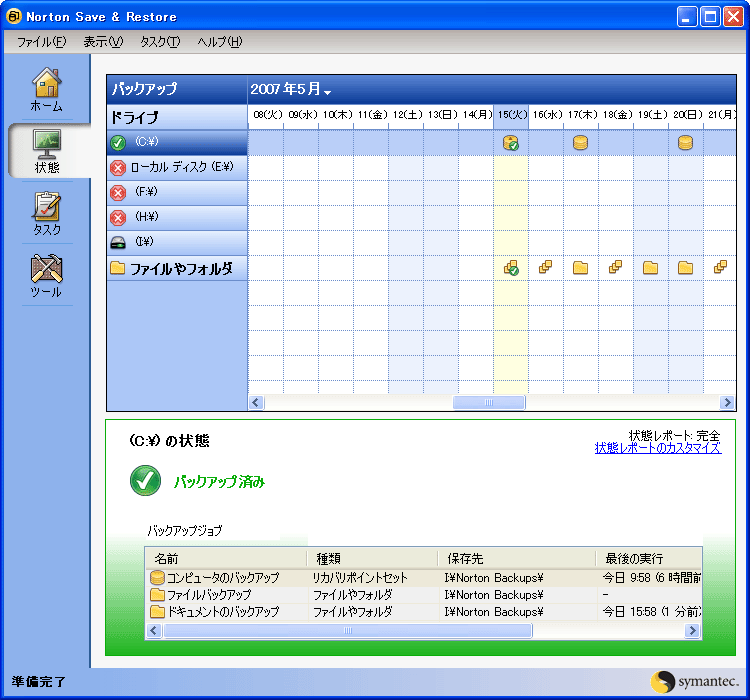Select file backup icon on 16(水)

(x=545, y=267)
